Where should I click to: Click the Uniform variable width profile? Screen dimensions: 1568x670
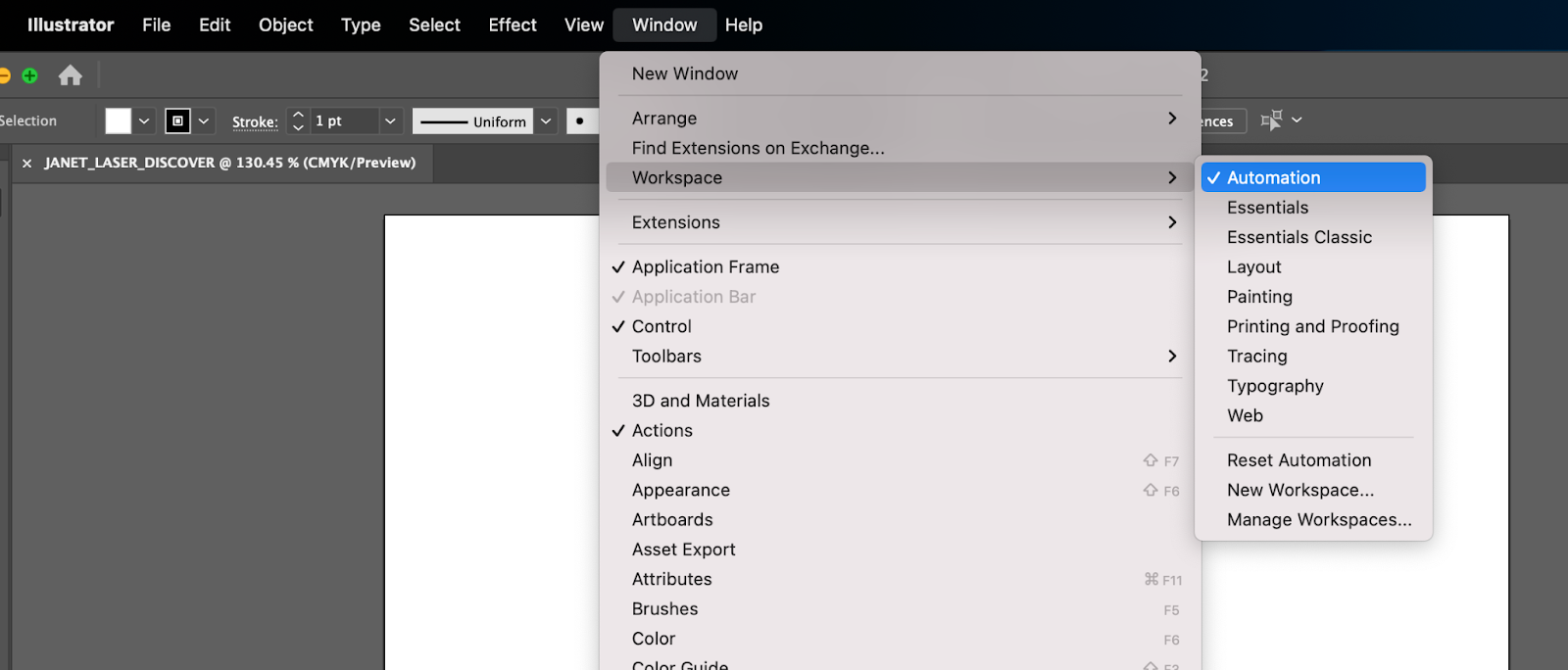coord(473,121)
